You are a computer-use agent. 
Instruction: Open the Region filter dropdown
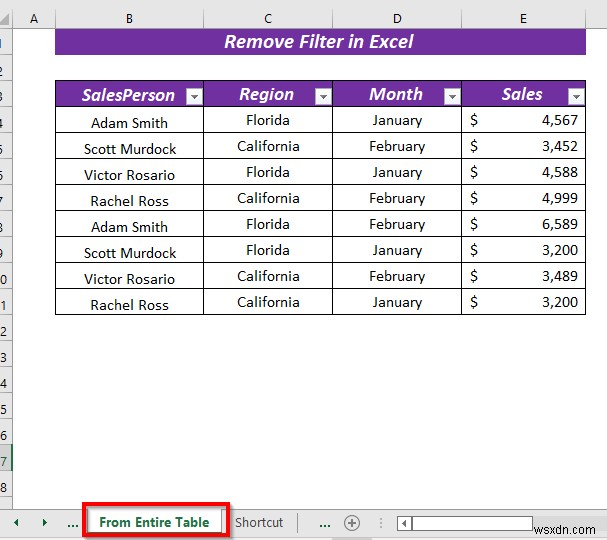tap(323, 96)
